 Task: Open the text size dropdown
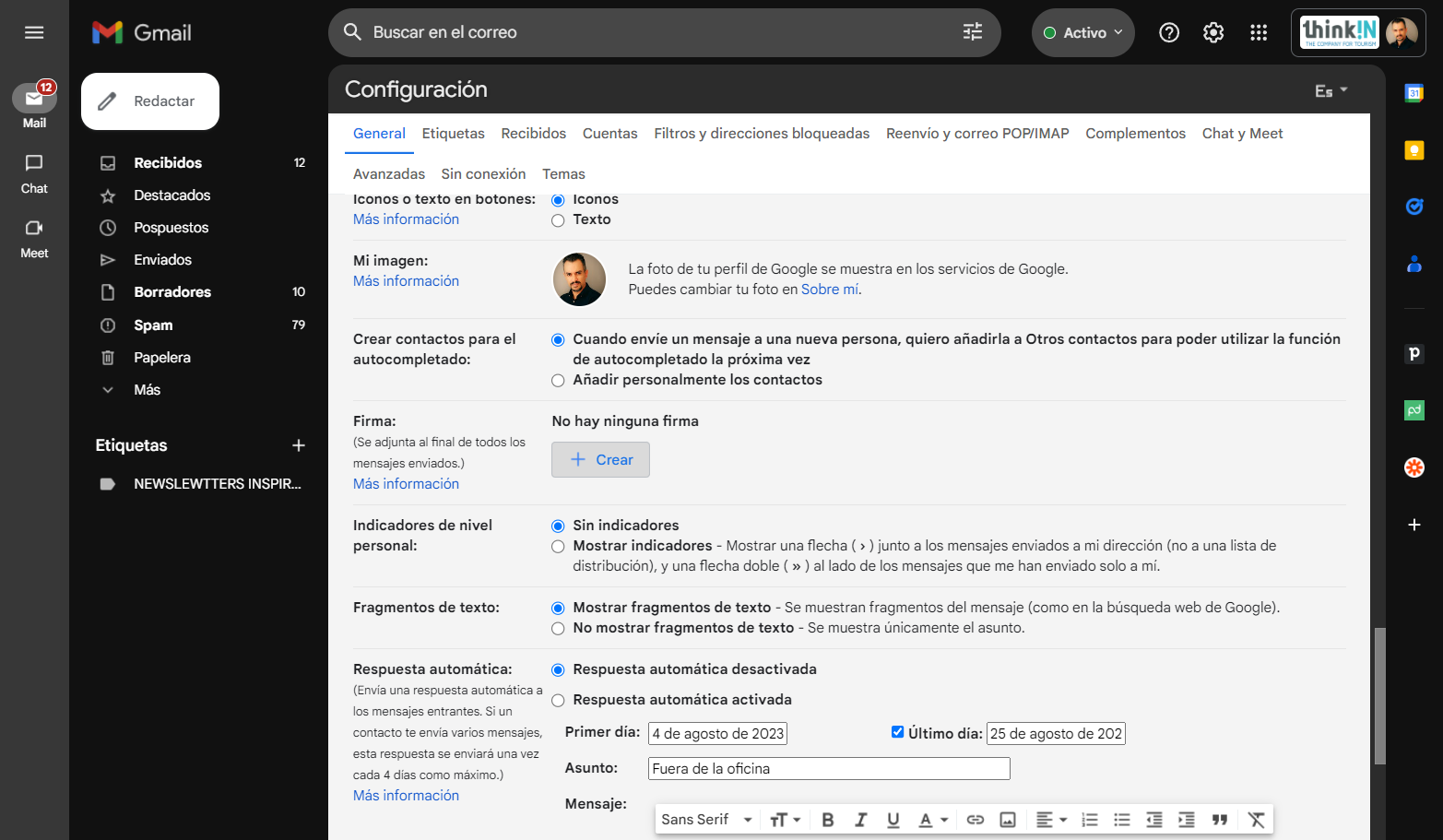[x=785, y=820]
